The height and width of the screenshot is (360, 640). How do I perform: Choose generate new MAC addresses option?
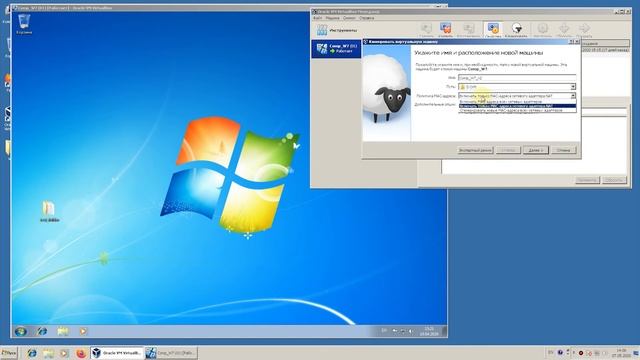point(517,110)
